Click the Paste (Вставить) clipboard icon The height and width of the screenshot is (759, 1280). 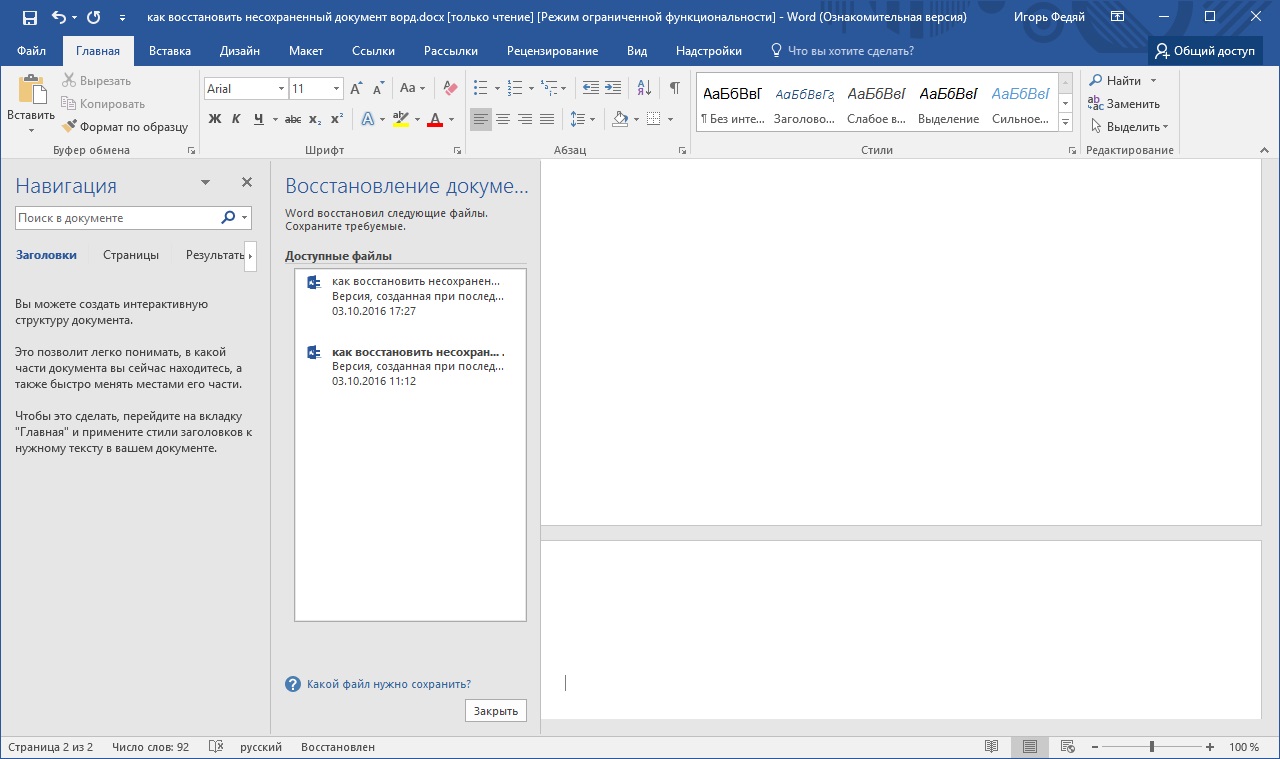point(31,91)
